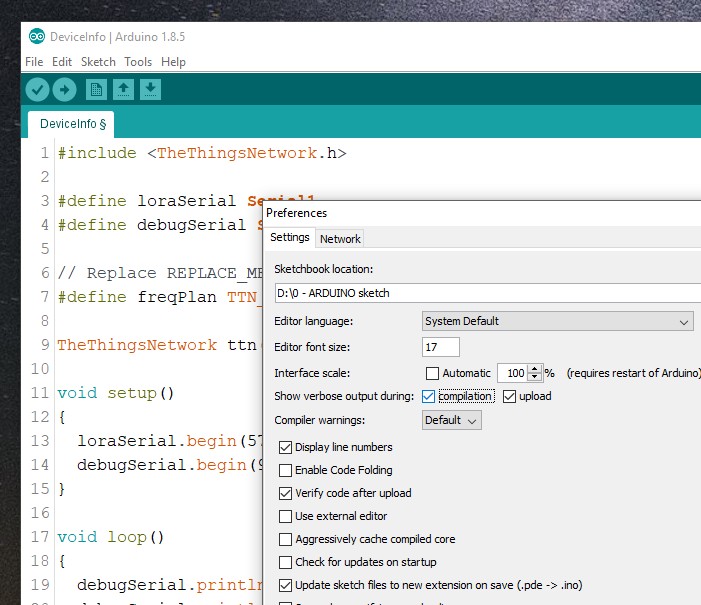
Task: Create a new sketch with New icon
Action: pyautogui.click(x=96, y=89)
